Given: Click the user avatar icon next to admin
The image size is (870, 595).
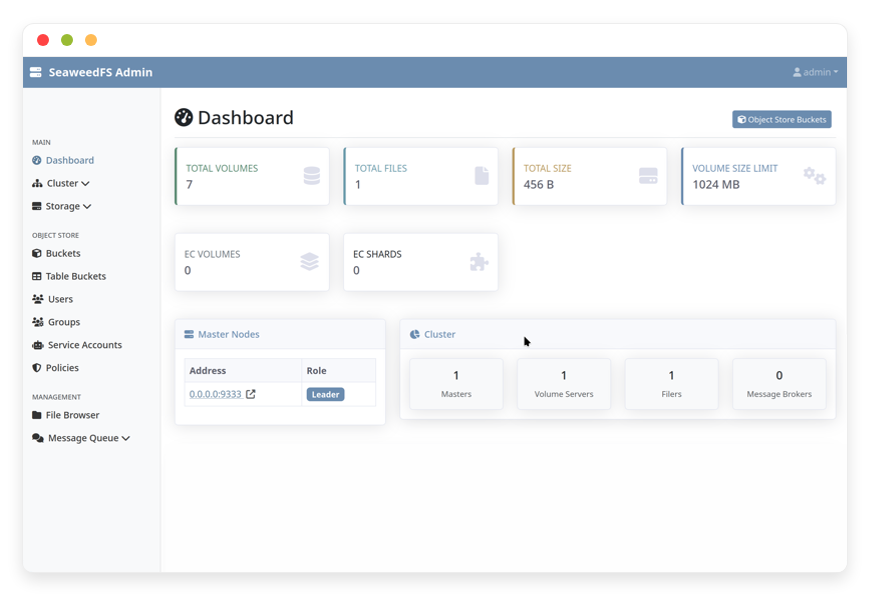Looking at the screenshot, I should 797,72.
